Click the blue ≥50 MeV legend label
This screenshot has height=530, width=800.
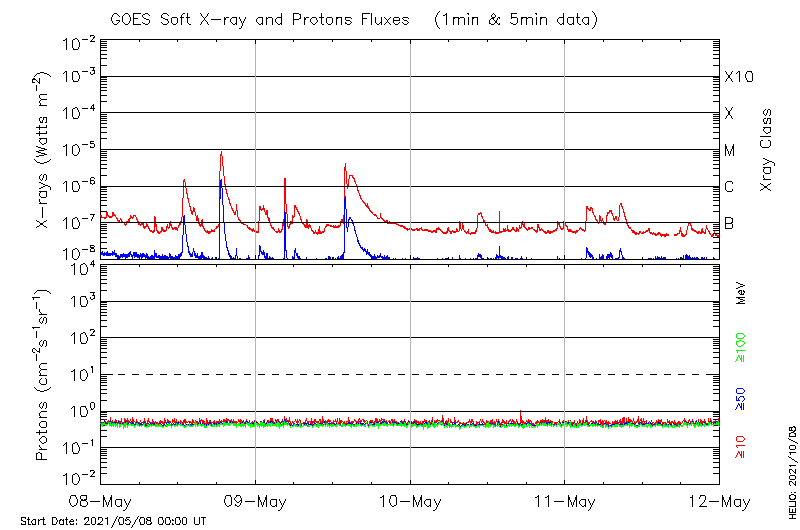(x=741, y=397)
